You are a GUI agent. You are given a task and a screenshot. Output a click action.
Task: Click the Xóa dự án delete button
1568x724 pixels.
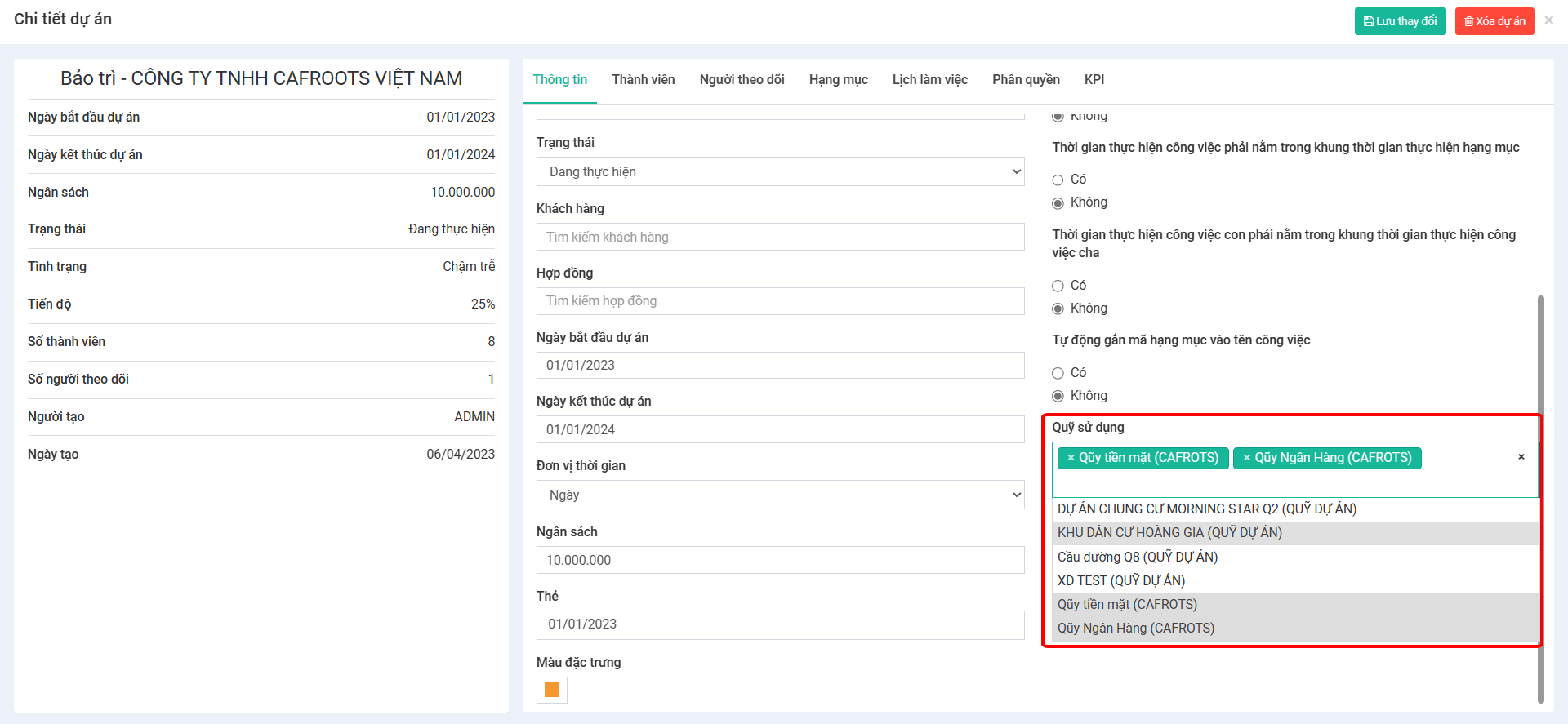point(1494,21)
